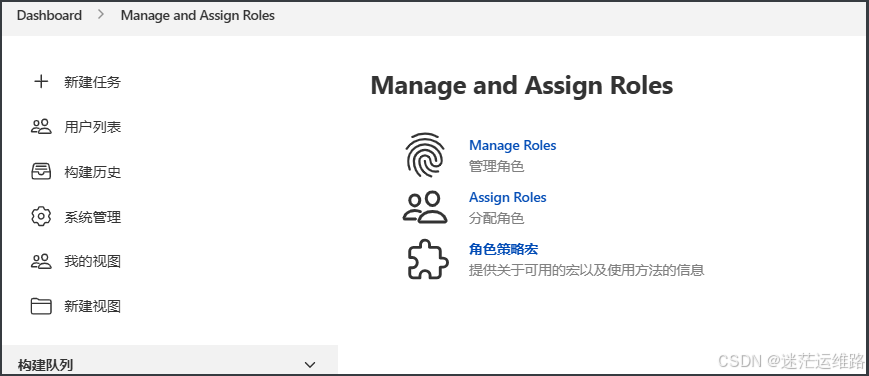Open the 角色策略宏 link
869x376 pixels.
click(503, 249)
